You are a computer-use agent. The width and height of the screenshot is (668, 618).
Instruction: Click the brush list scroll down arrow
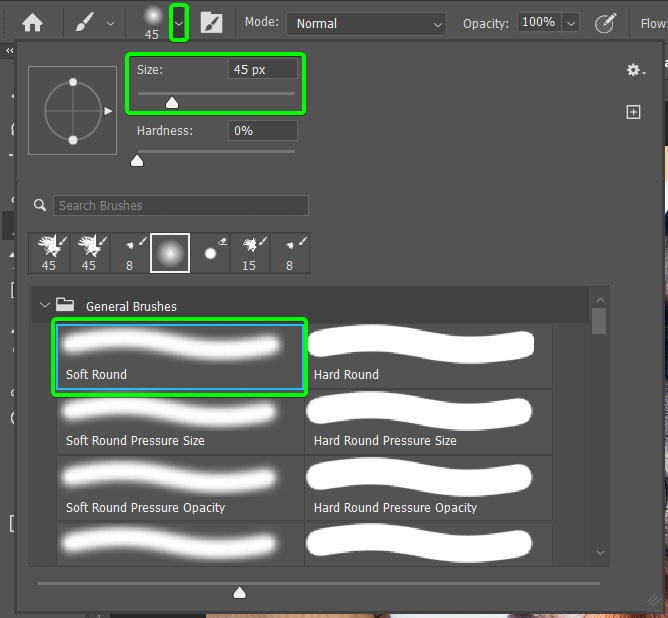point(600,553)
